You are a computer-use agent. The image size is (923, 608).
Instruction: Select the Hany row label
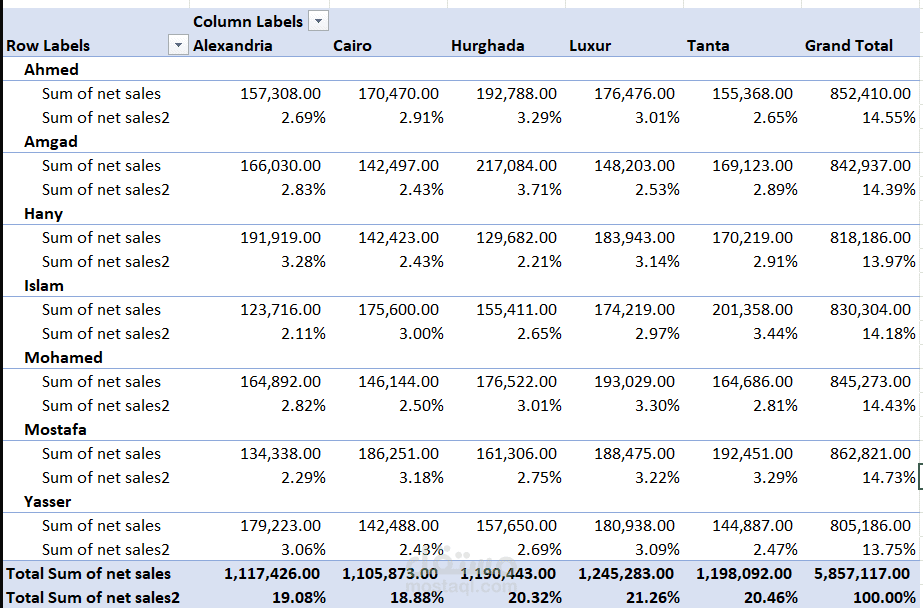coord(44,214)
